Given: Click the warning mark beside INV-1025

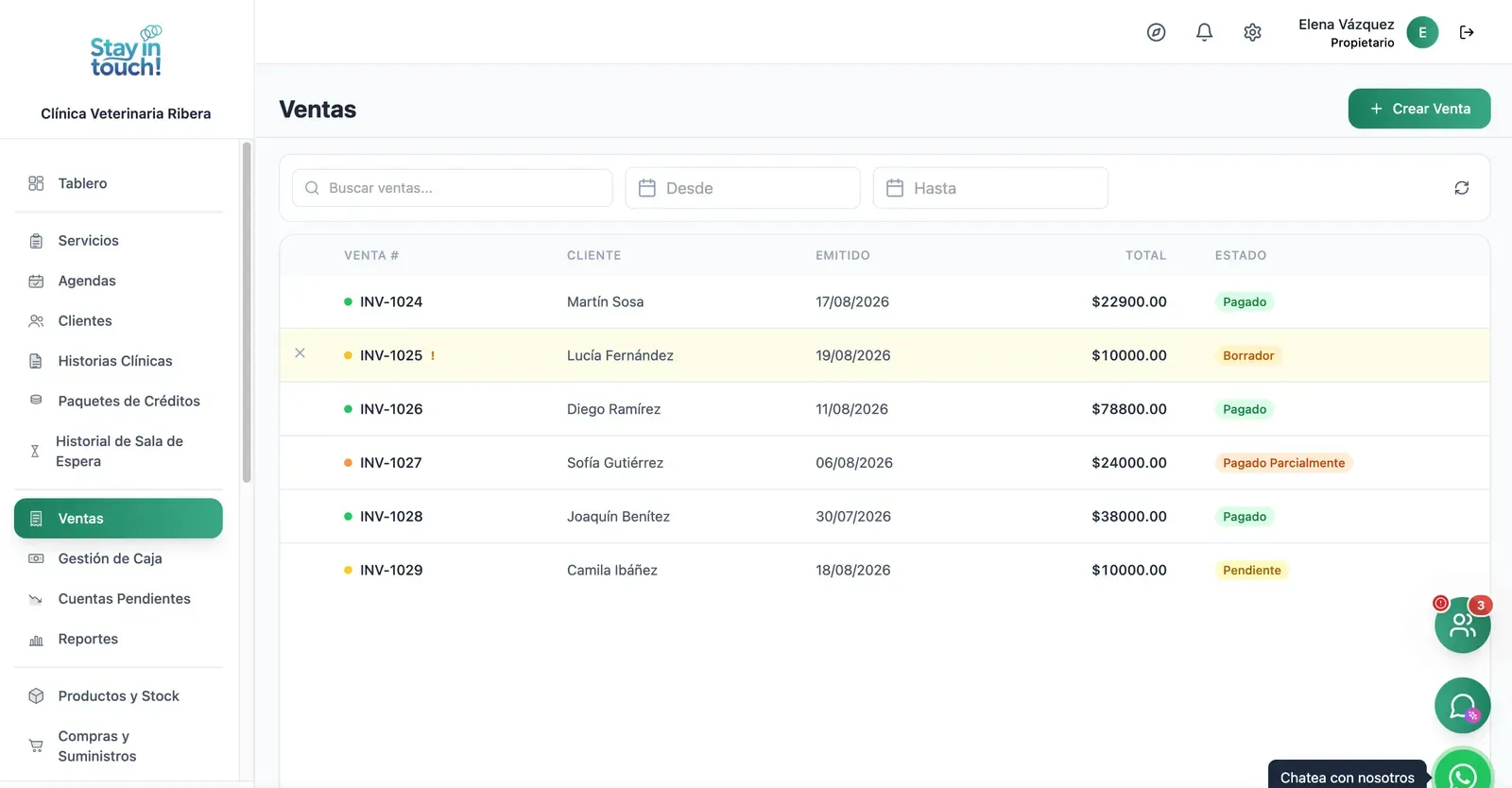Looking at the screenshot, I should (433, 356).
